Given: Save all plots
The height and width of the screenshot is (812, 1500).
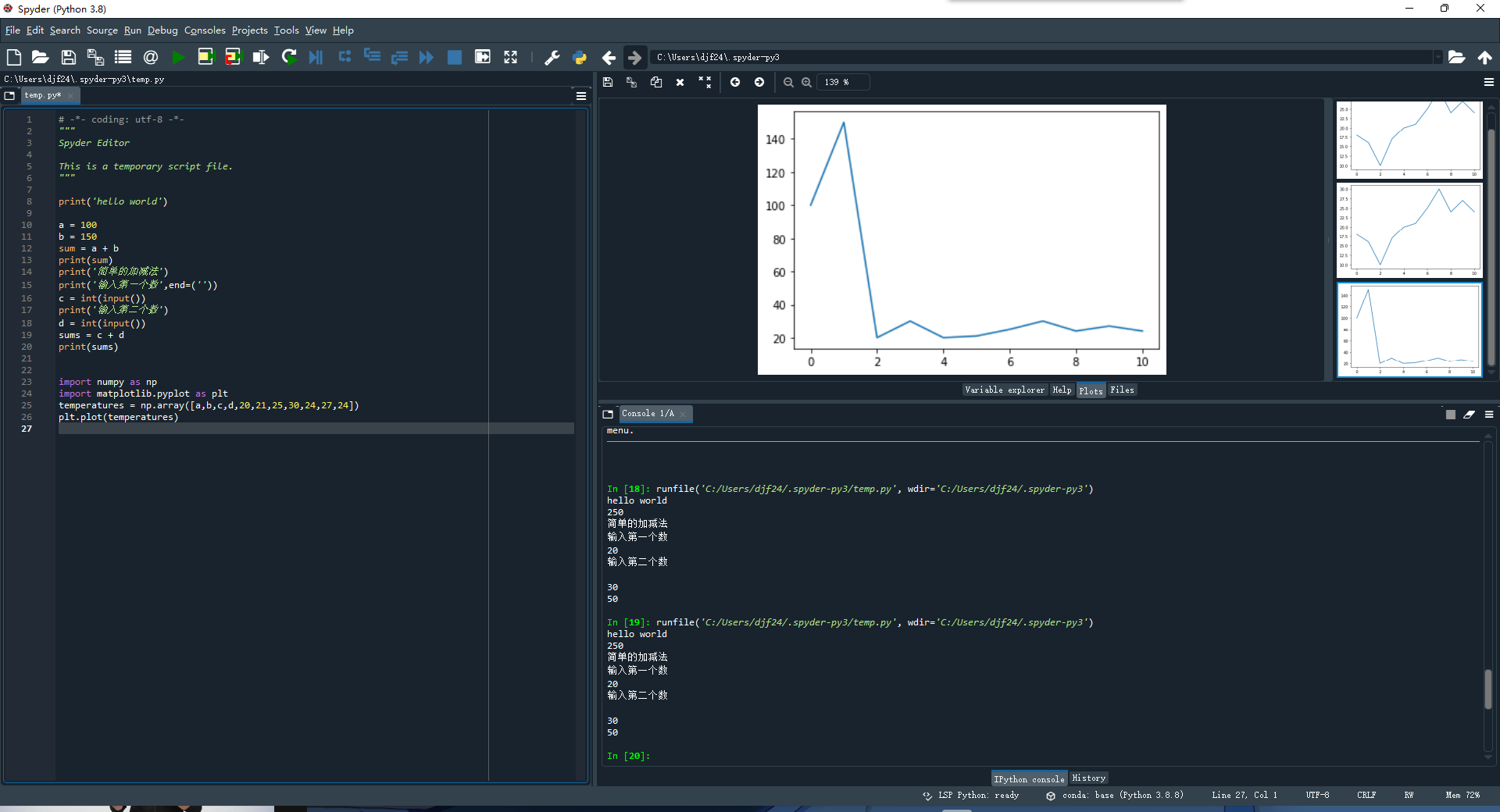Looking at the screenshot, I should point(631,82).
